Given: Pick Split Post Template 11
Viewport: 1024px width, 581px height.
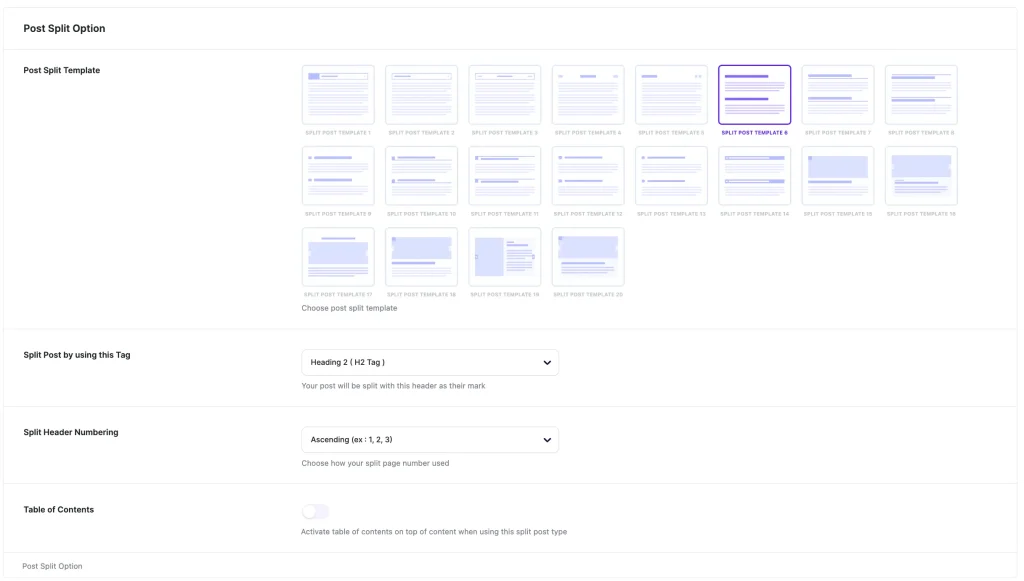Looking at the screenshot, I should [505, 176].
